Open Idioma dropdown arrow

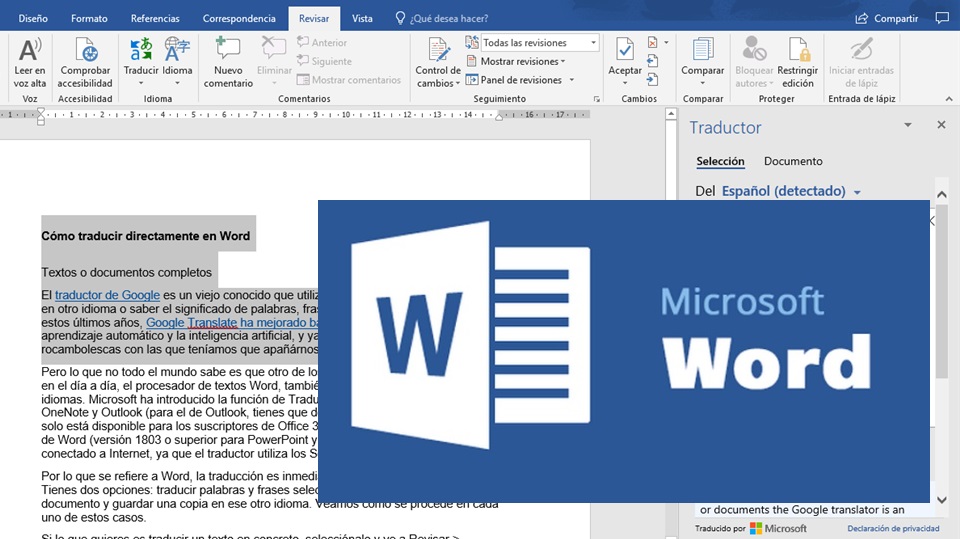[177, 83]
